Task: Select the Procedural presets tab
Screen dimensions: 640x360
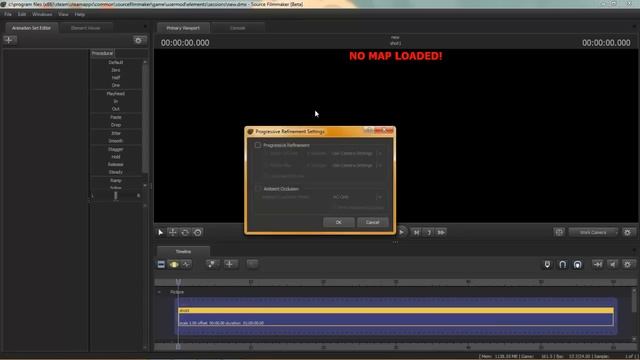Action: point(102,53)
